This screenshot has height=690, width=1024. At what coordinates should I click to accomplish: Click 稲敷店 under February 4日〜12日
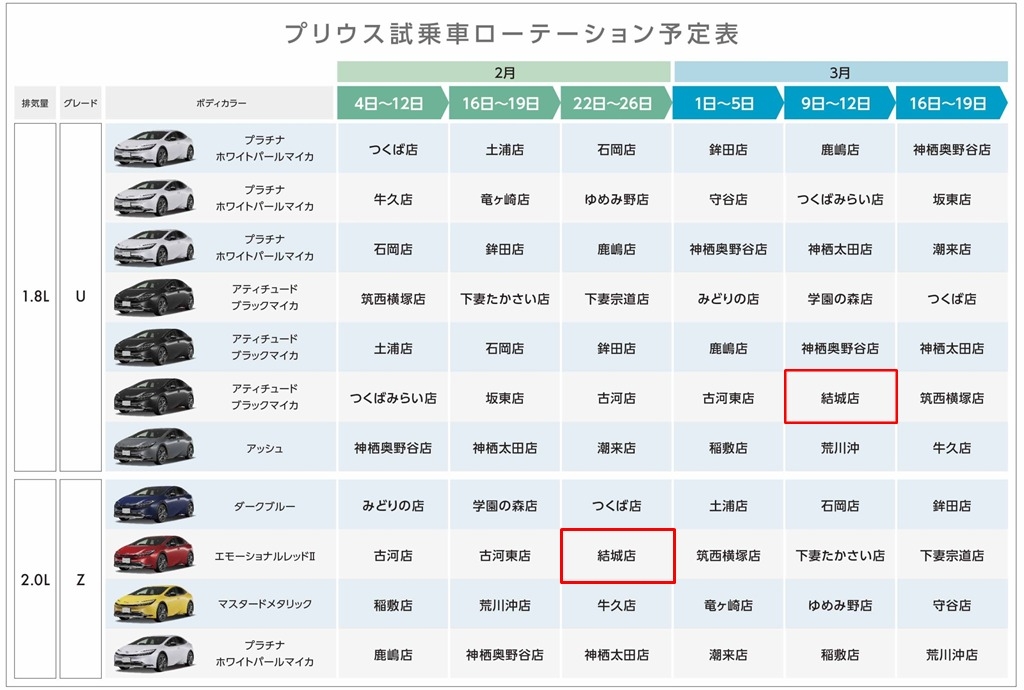click(x=392, y=605)
